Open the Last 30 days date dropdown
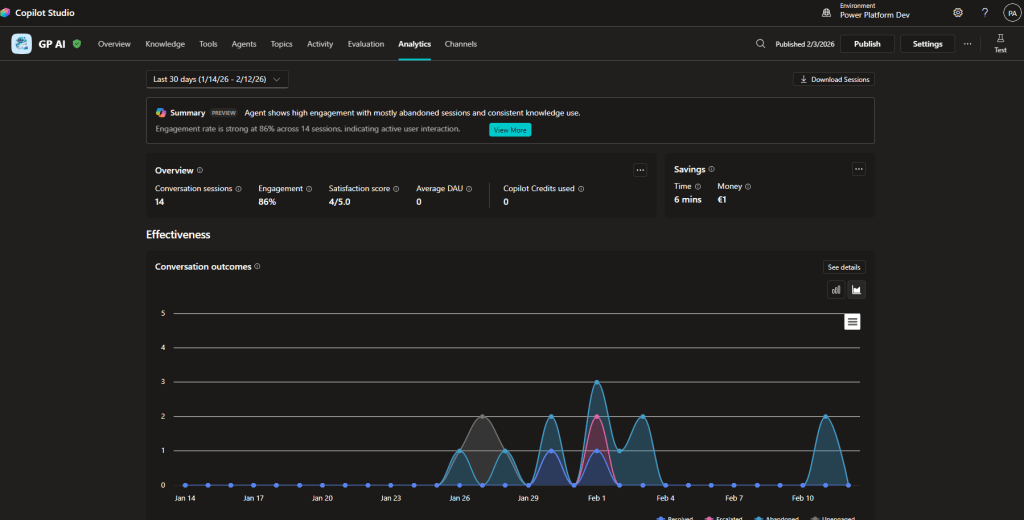Image resolution: width=1024 pixels, height=520 pixels. point(217,79)
